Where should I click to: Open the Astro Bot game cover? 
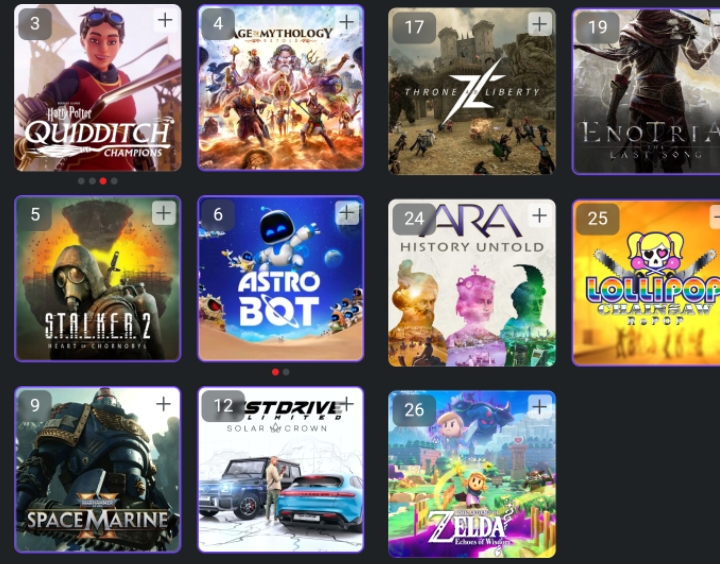tap(281, 279)
